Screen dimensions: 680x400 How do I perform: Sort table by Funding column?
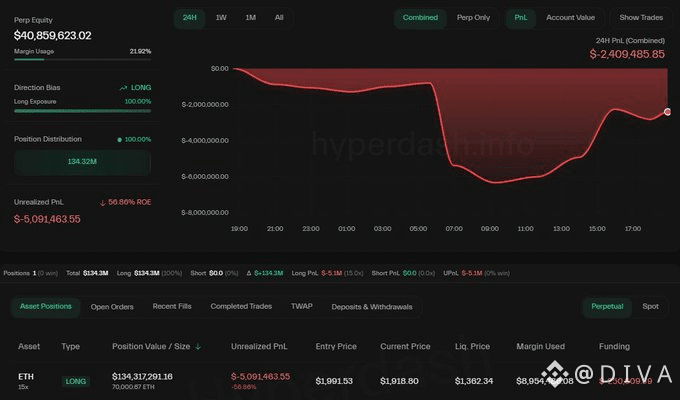tap(614, 347)
